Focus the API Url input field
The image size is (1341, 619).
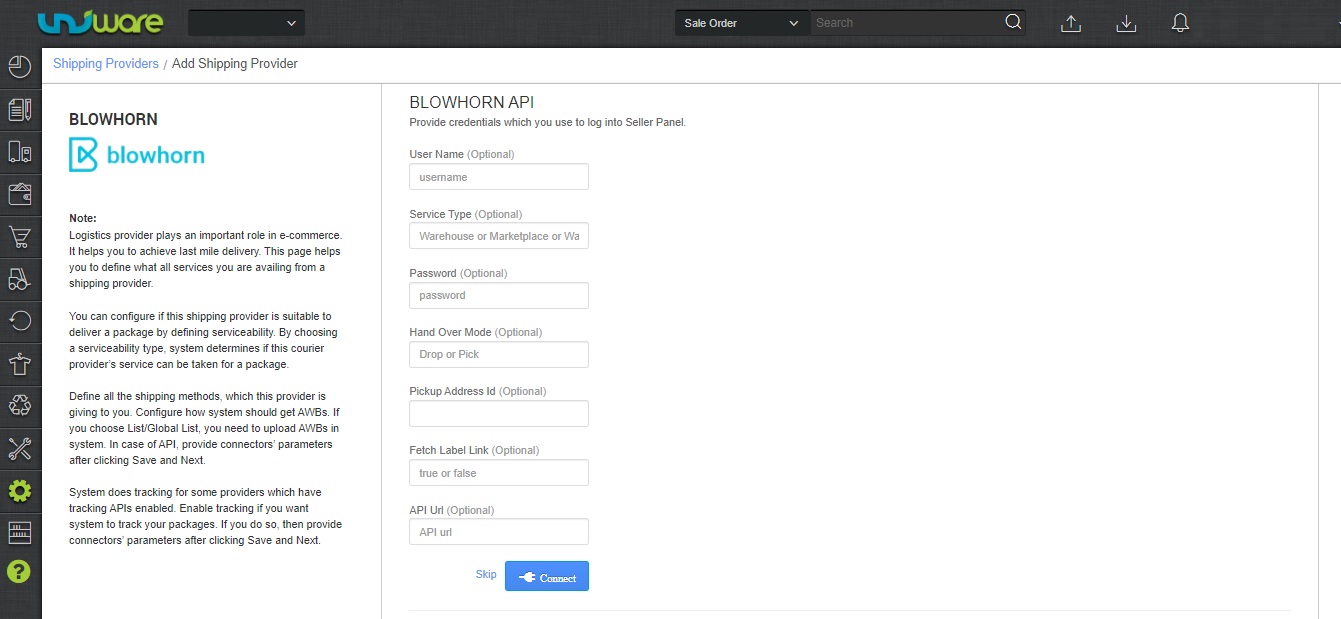(x=499, y=532)
